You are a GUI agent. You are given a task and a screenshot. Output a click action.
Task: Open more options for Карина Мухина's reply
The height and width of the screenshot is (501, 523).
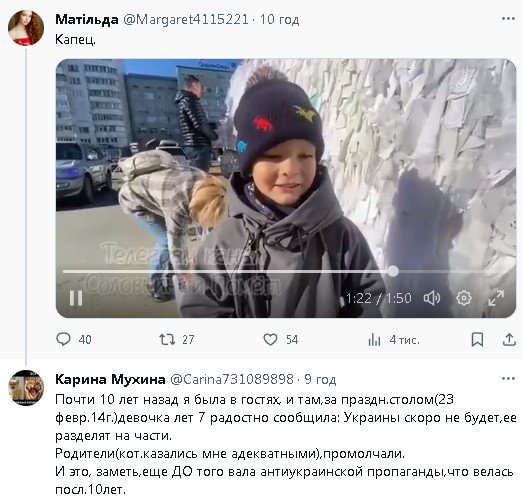[508, 379]
